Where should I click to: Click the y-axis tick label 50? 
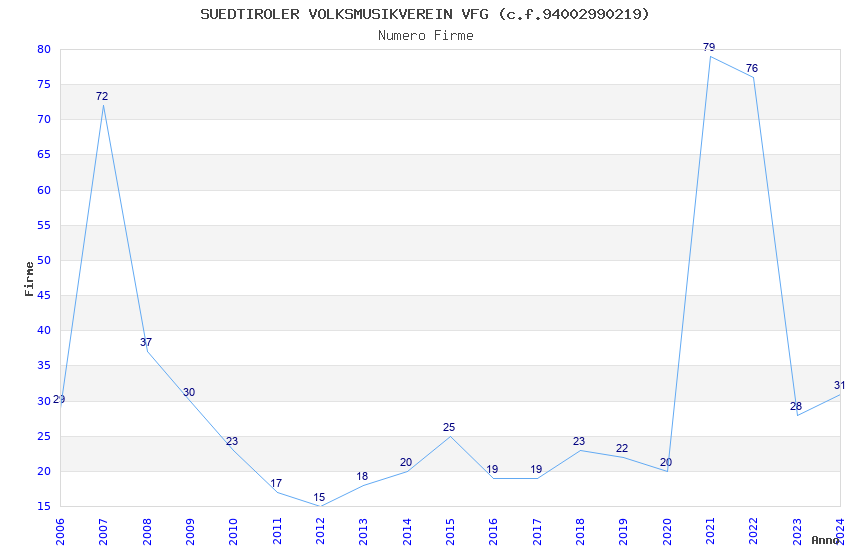click(x=44, y=260)
